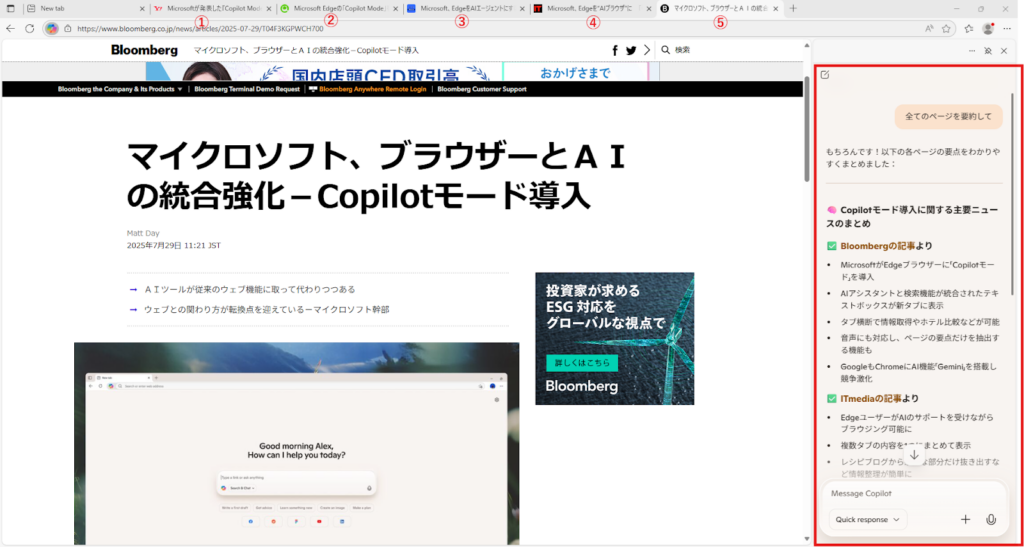Expand Bloomberg the Company & Its Products menu

coord(120,89)
